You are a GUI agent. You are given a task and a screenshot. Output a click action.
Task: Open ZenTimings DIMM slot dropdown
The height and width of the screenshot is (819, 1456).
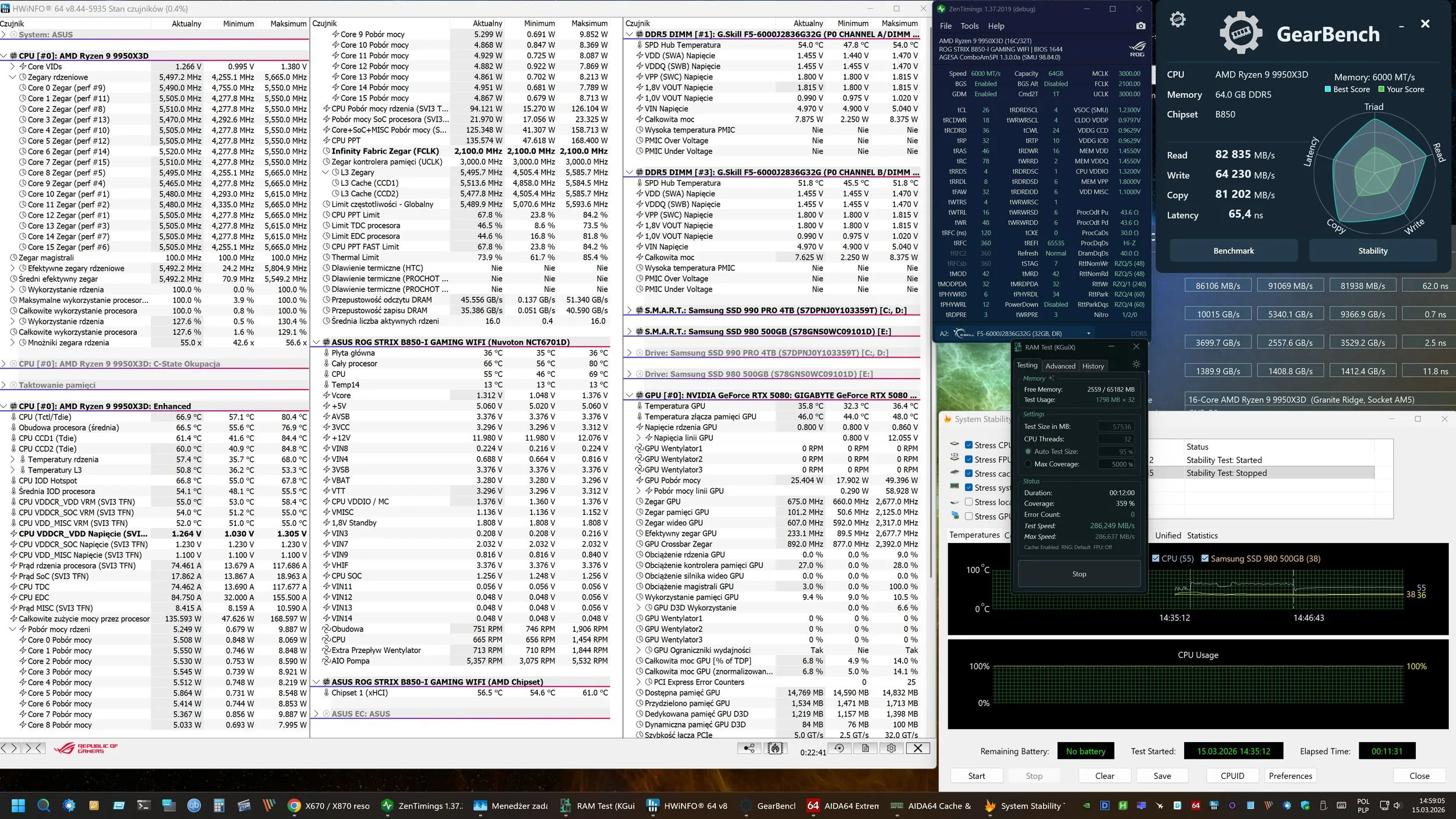coord(1088,334)
